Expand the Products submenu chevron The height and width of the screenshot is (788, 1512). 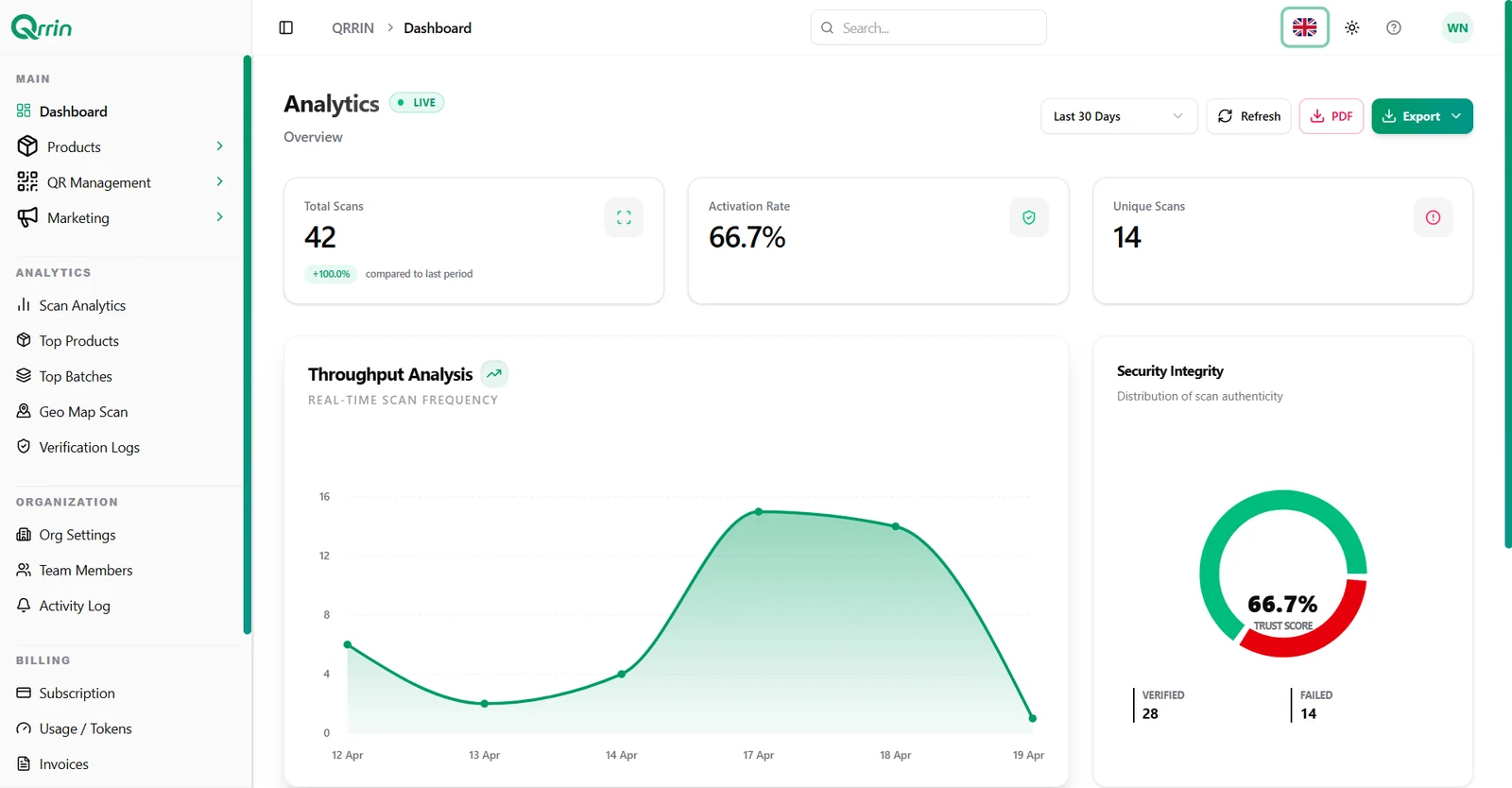coord(219,146)
